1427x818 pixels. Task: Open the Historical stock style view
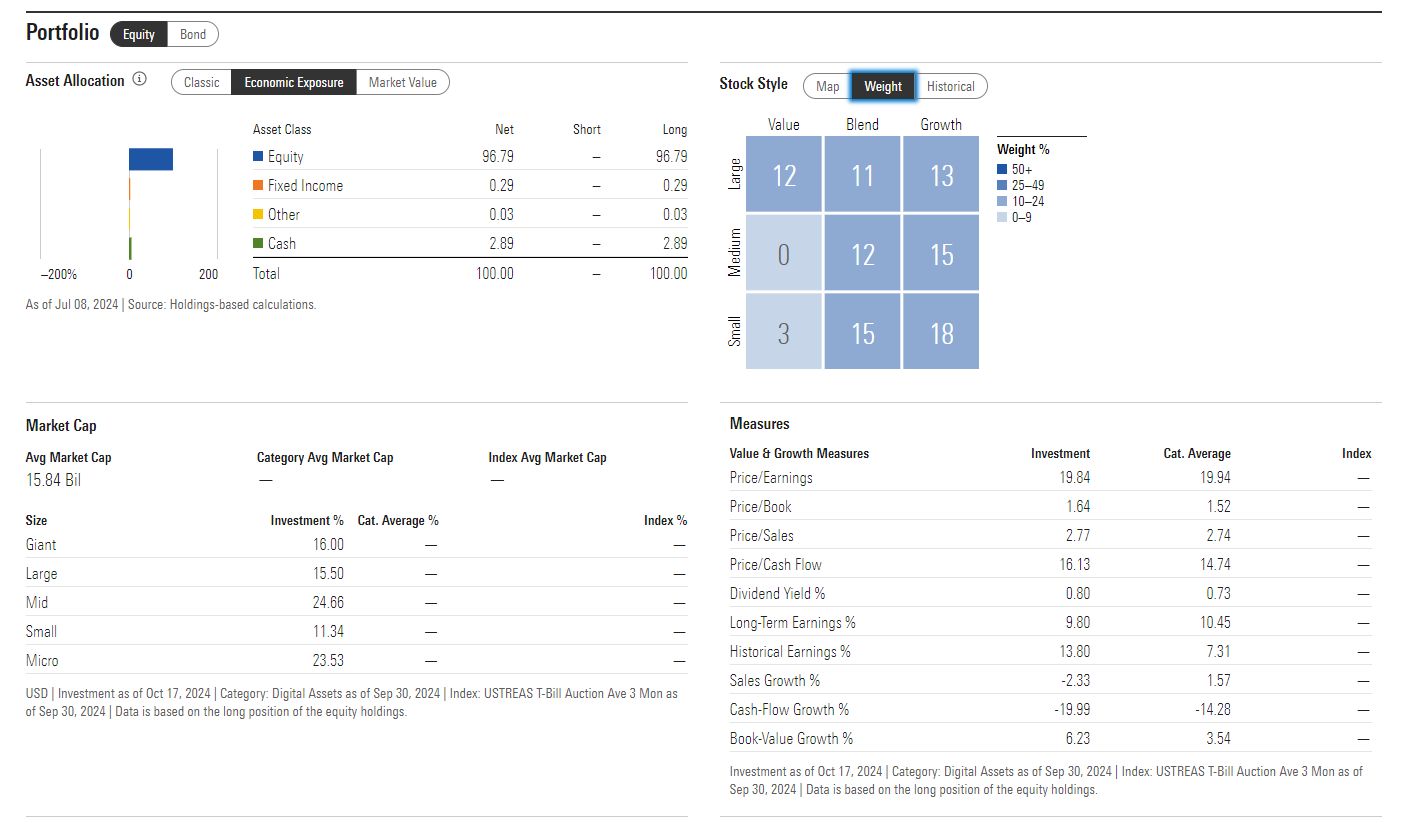950,86
